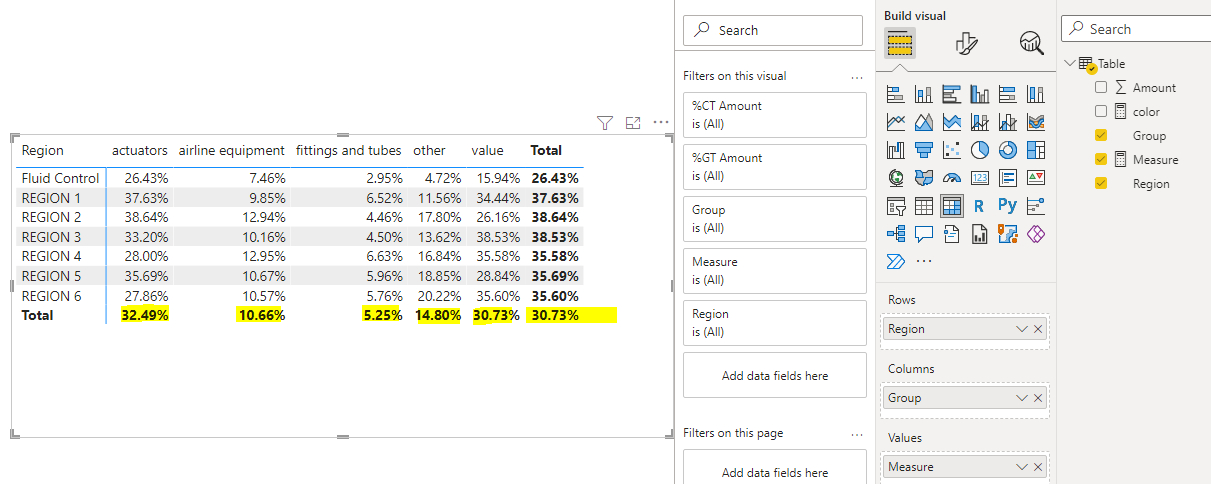1211x484 pixels.
Task: Check the color field checkbox
Action: tap(1101, 112)
